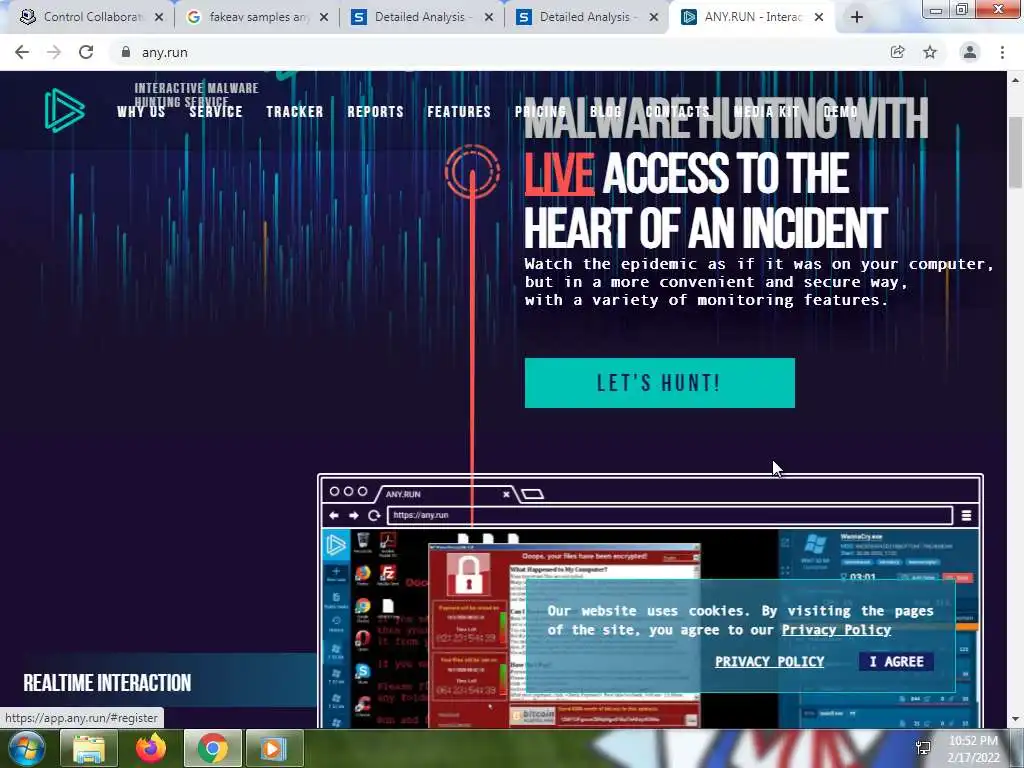Click the red pulsing circle marker

(472, 172)
